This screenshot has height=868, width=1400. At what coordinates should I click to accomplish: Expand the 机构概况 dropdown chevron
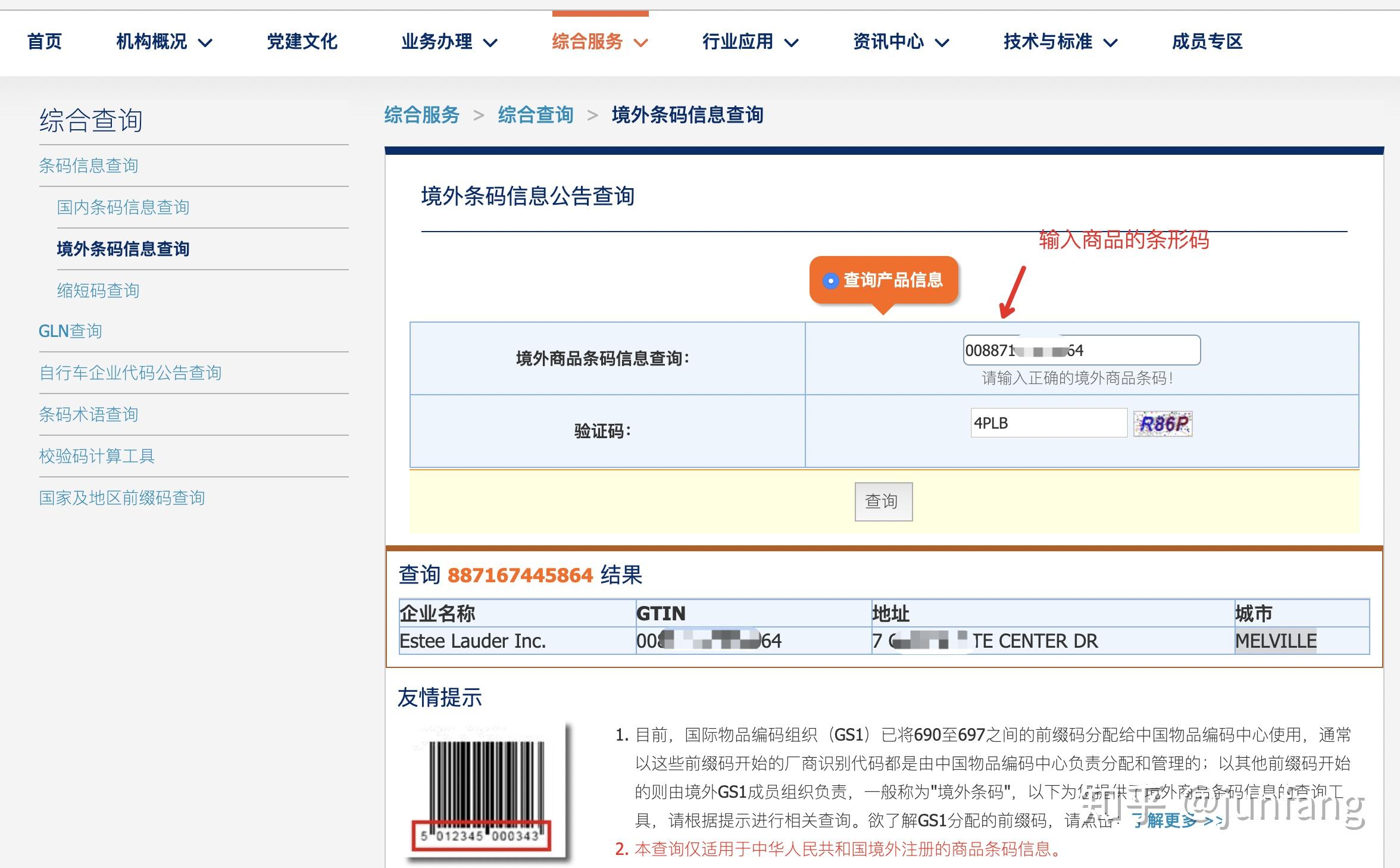coord(205,43)
